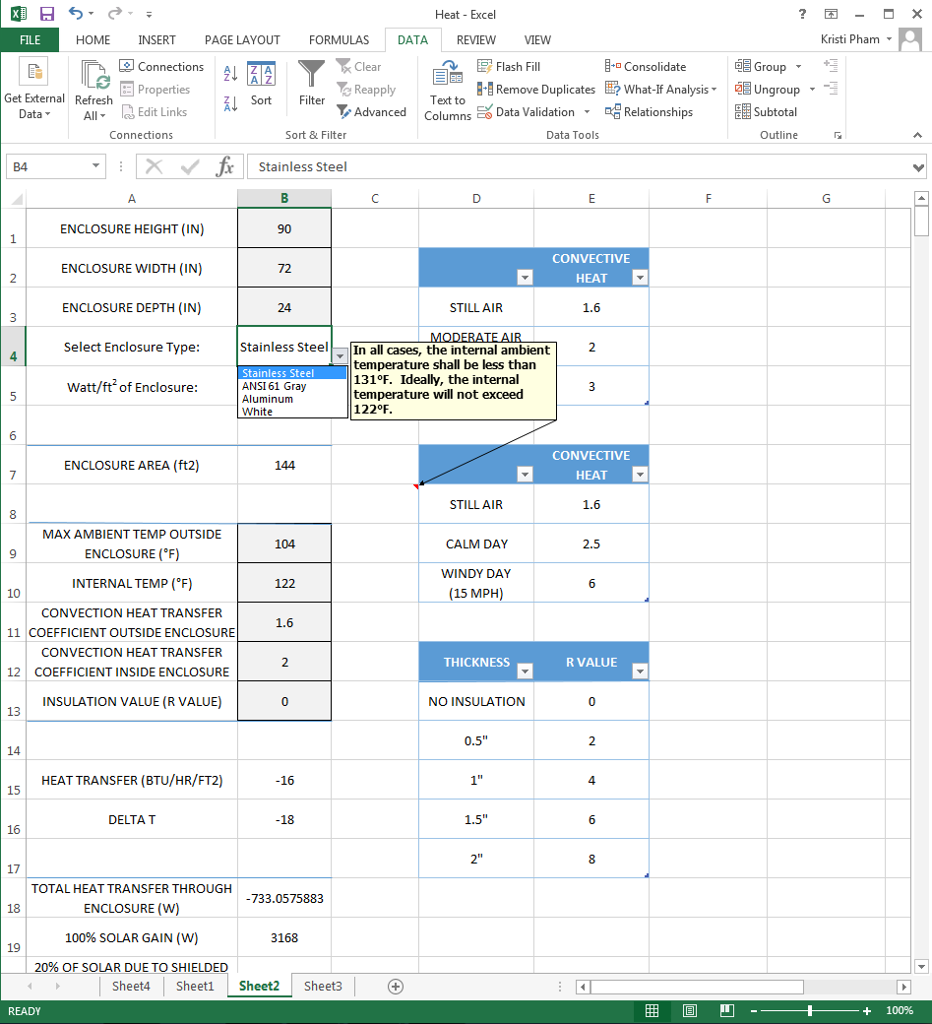The image size is (932, 1024).
Task: Click 100% zoom level
Action: pos(899,1011)
